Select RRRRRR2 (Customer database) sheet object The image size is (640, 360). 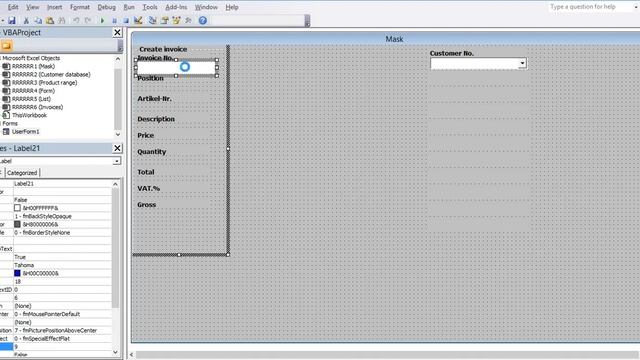(51, 74)
